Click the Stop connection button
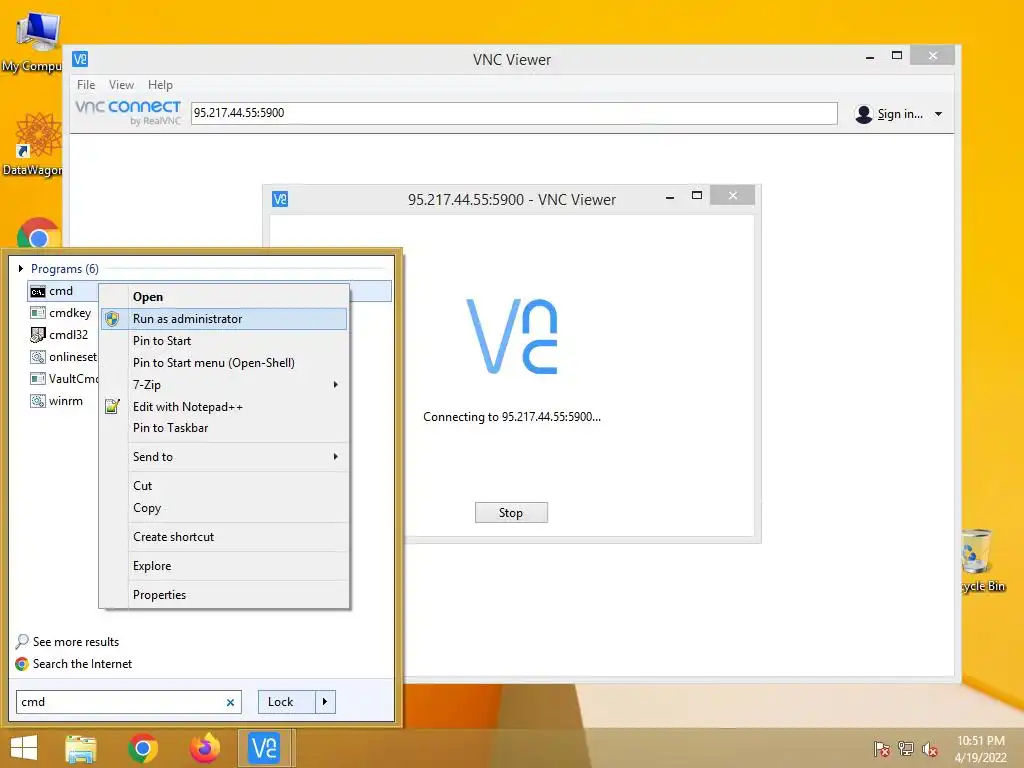The height and width of the screenshot is (768, 1024). click(x=511, y=513)
